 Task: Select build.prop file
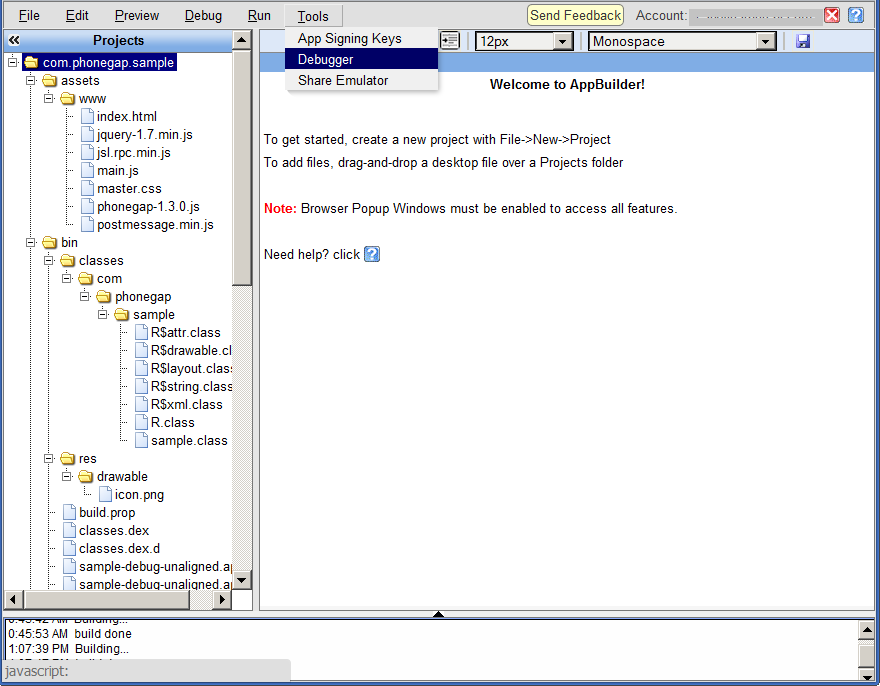coord(107,512)
